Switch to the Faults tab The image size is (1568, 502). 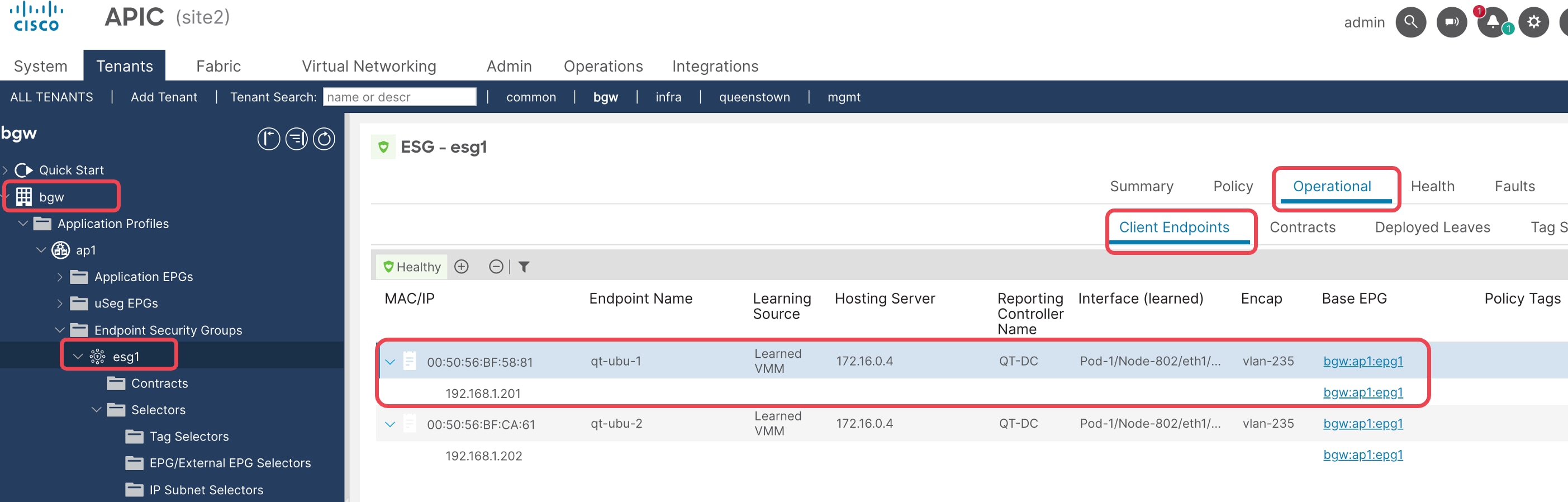coord(1514,186)
